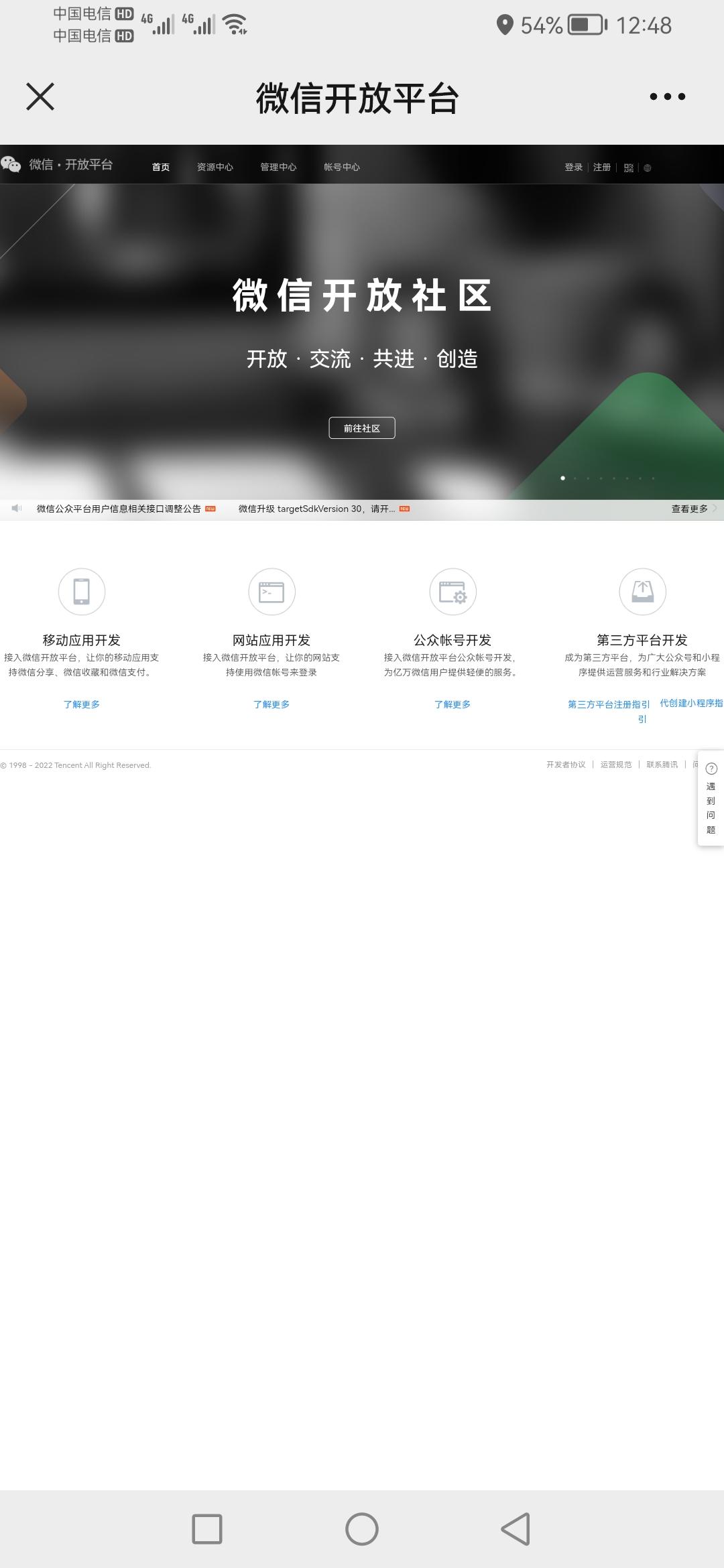The width and height of the screenshot is (724, 1568).
Task: Click the globe language icon in header
Action: coord(648,168)
